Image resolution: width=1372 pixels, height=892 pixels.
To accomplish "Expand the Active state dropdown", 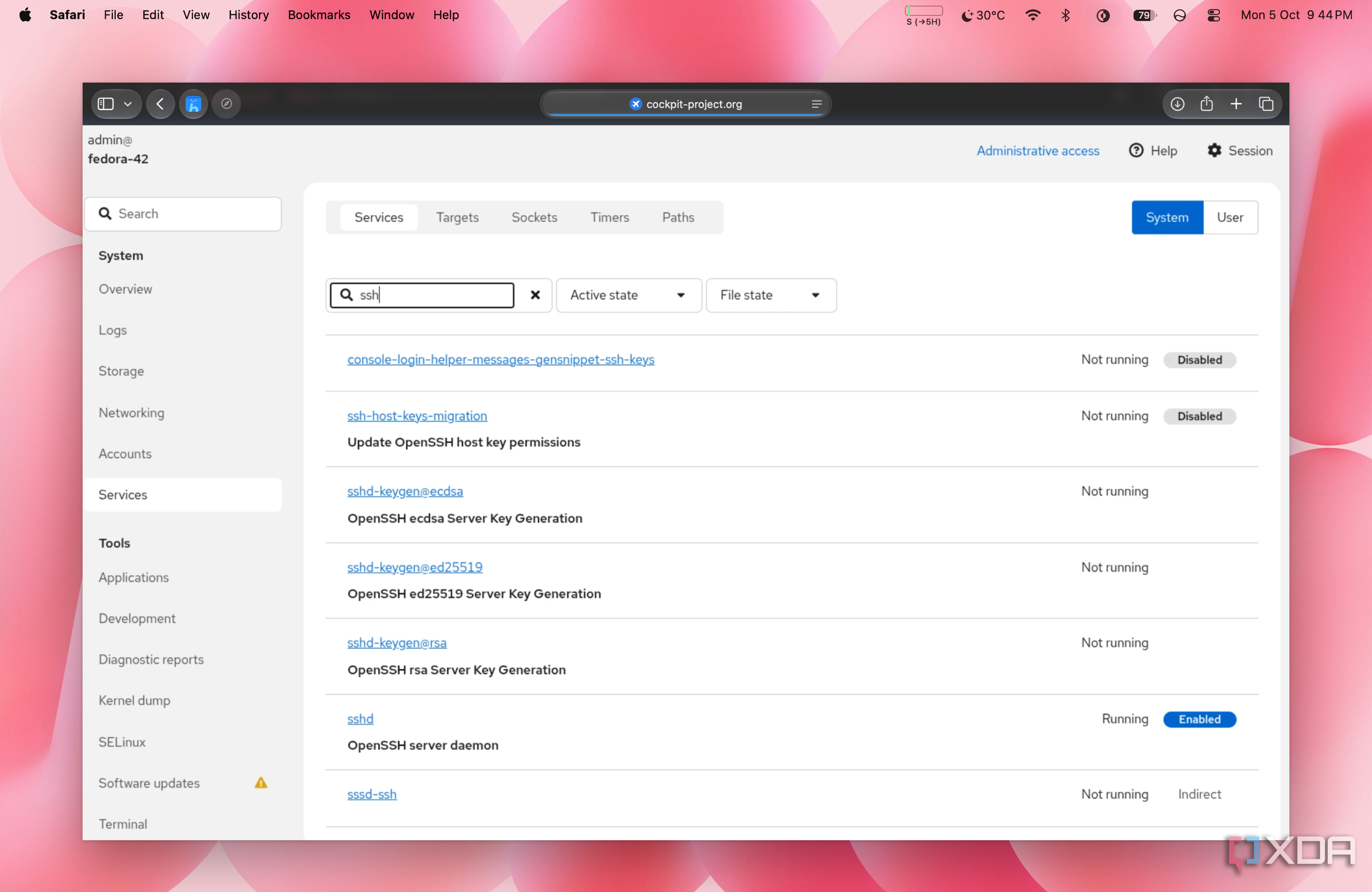I will click(628, 295).
